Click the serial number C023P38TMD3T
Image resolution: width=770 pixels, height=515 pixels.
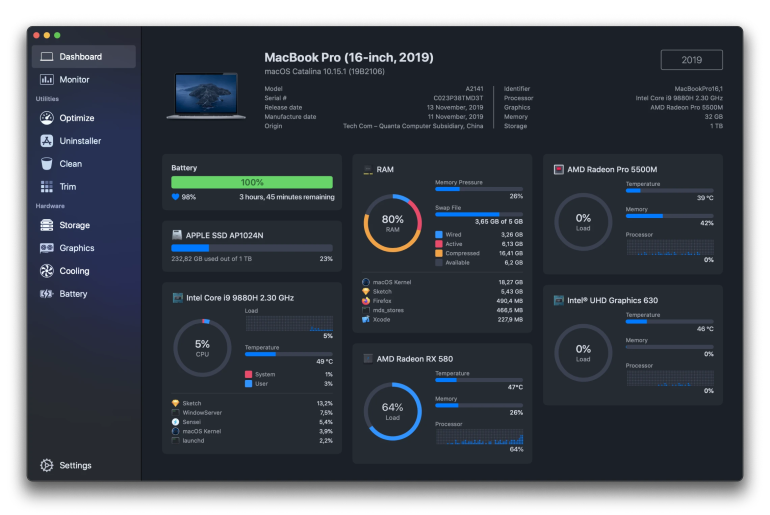(458, 98)
